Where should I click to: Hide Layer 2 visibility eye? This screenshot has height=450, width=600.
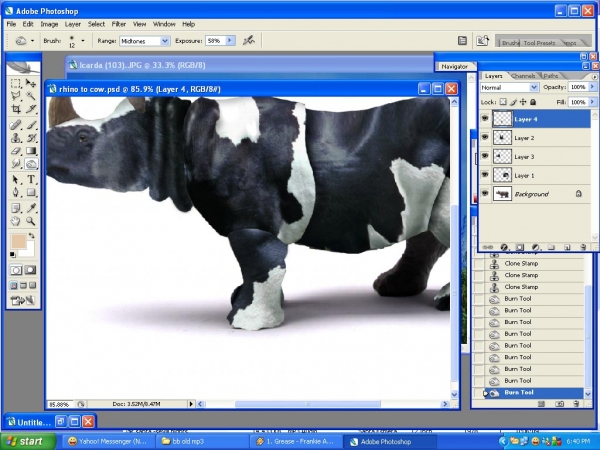click(485, 137)
